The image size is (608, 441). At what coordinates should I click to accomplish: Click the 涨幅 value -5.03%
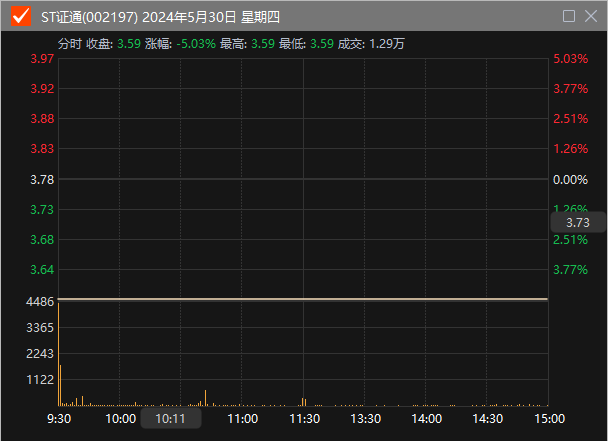[196, 44]
